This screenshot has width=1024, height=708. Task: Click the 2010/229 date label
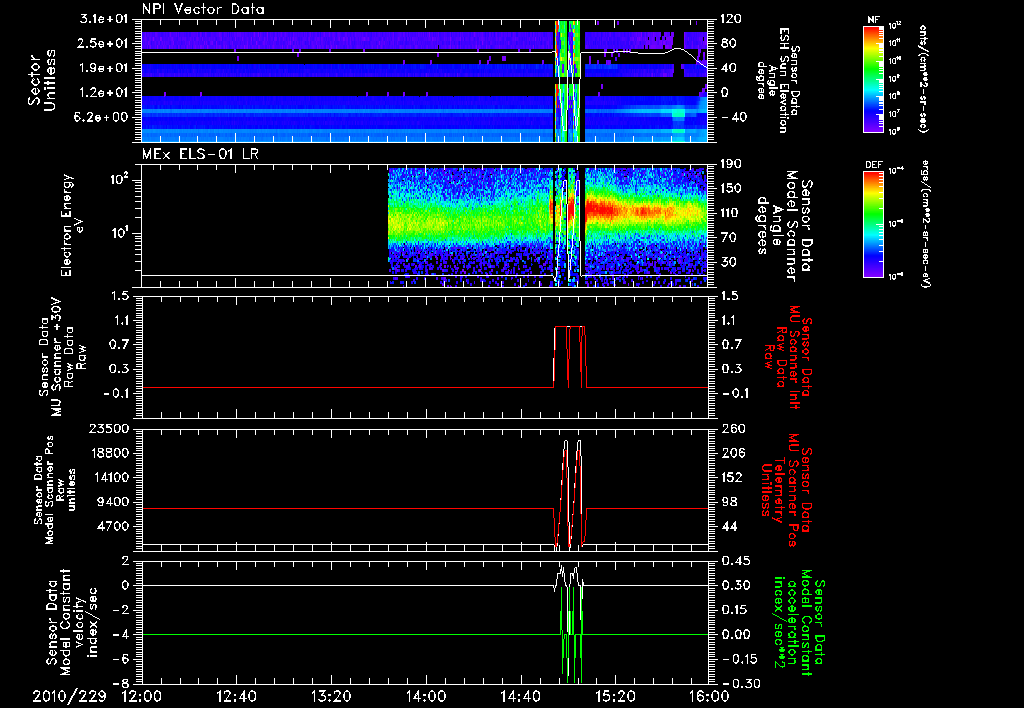[x=67, y=696]
